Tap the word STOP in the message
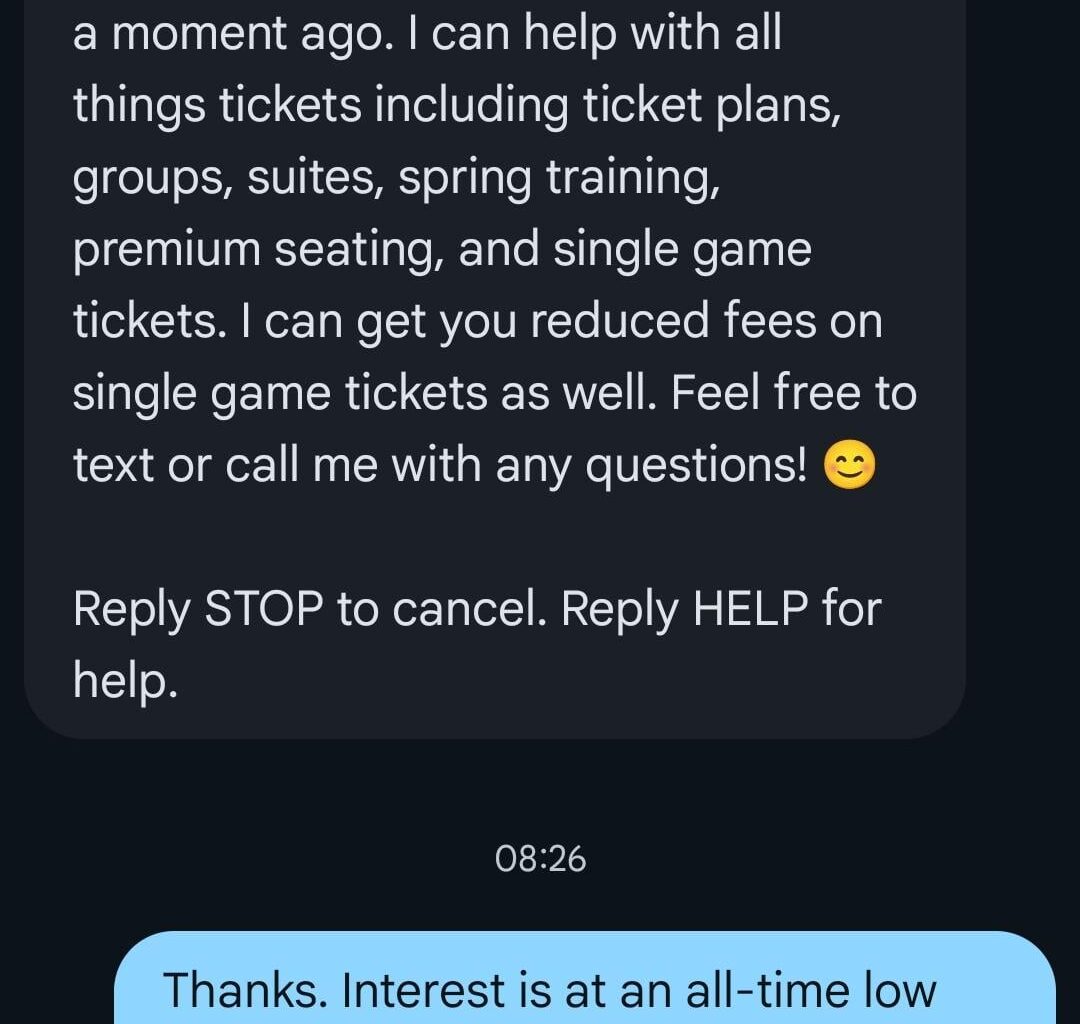This screenshot has height=1024, width=1080. [263, 609]
